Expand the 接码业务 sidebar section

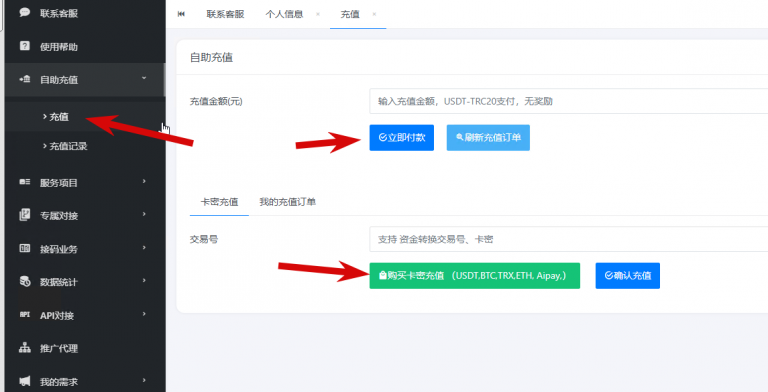tap(85, 249)
